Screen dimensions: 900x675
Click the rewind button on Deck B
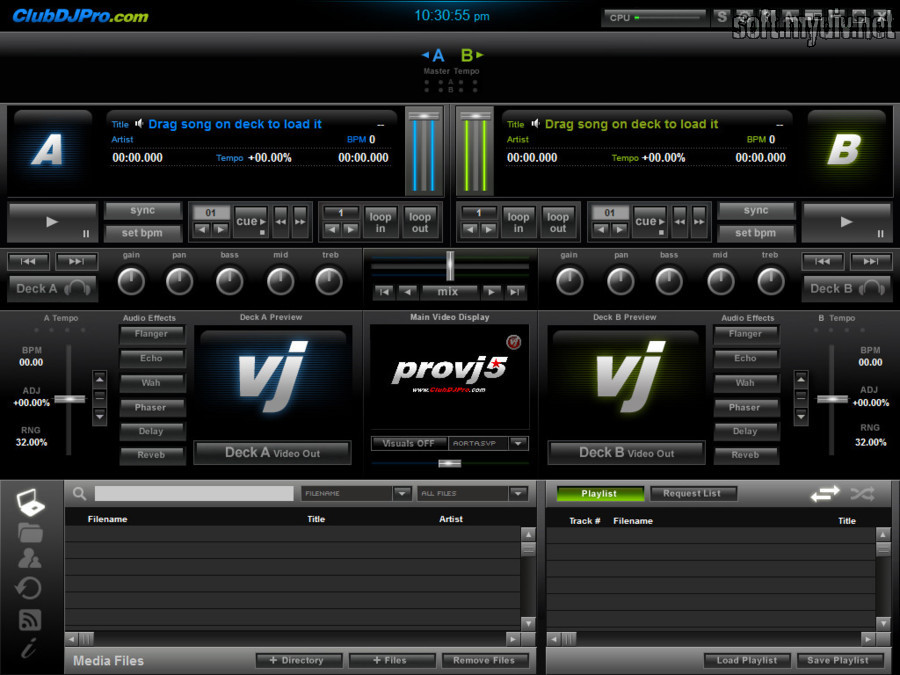[x=680, y=222]
